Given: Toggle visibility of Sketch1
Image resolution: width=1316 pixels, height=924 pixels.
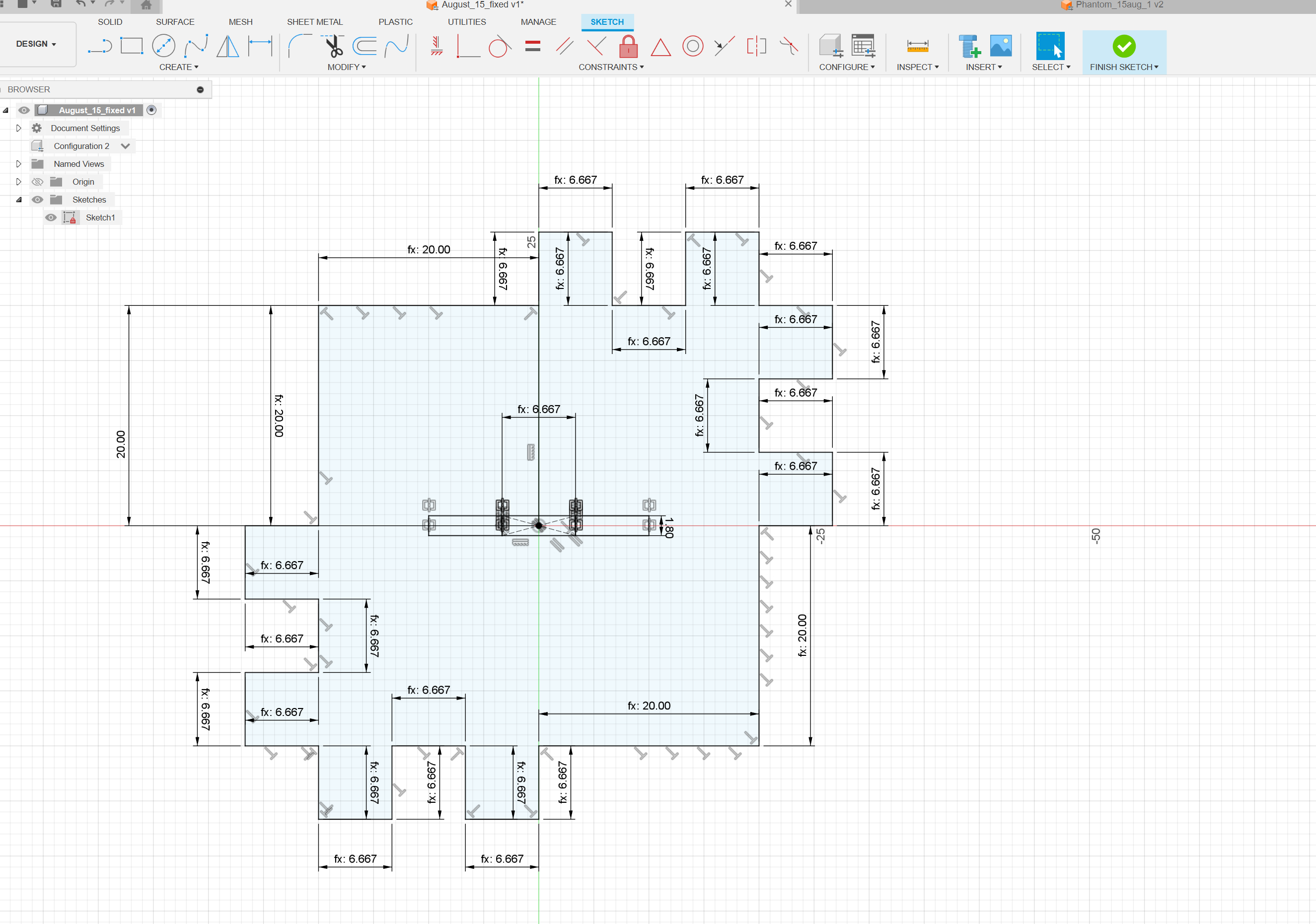Looking at the screenshot, I should [x=51, y=217].
